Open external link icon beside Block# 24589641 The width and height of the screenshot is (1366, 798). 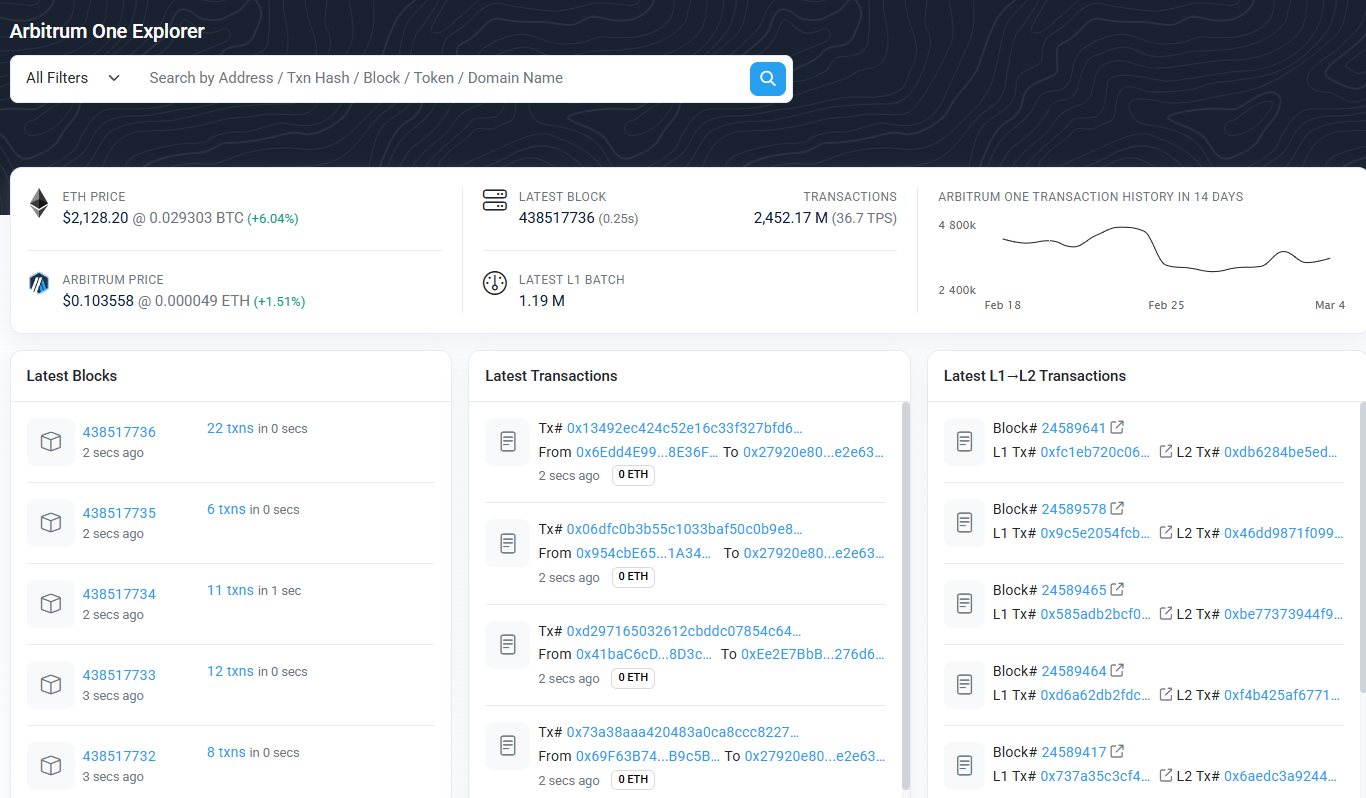[x=1118, y=428]
